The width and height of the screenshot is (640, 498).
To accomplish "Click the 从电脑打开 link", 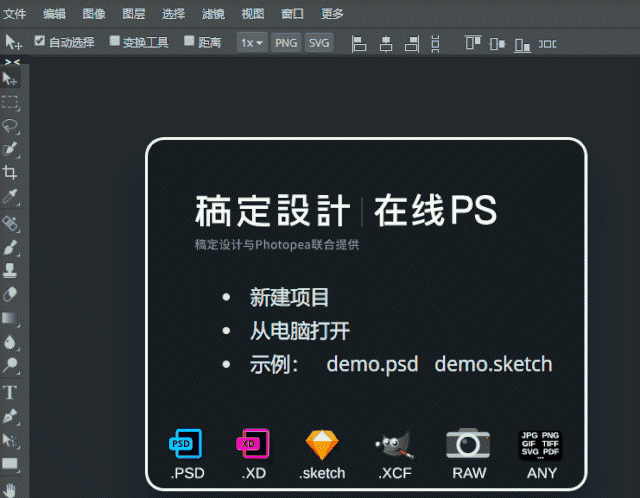I will 300,331.
